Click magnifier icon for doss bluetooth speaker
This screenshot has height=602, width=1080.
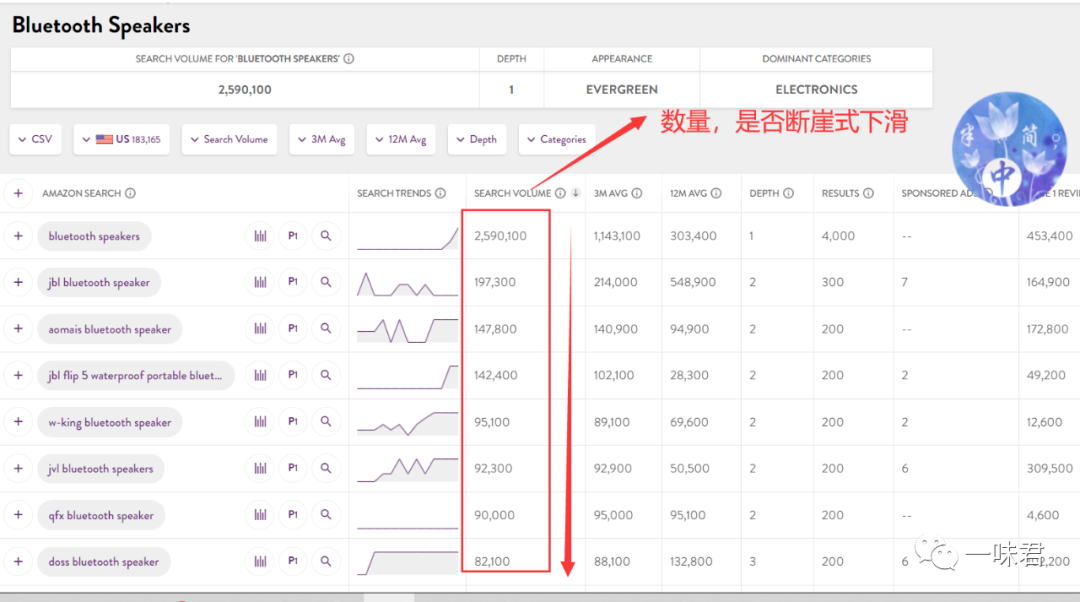[x=326, y=561]
